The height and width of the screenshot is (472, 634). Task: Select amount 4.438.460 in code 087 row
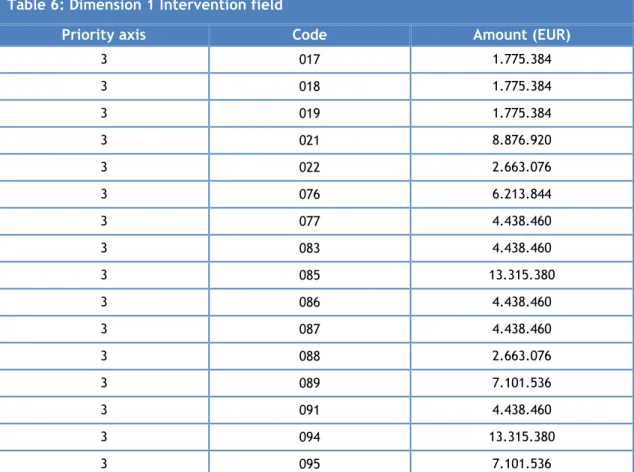522,329
